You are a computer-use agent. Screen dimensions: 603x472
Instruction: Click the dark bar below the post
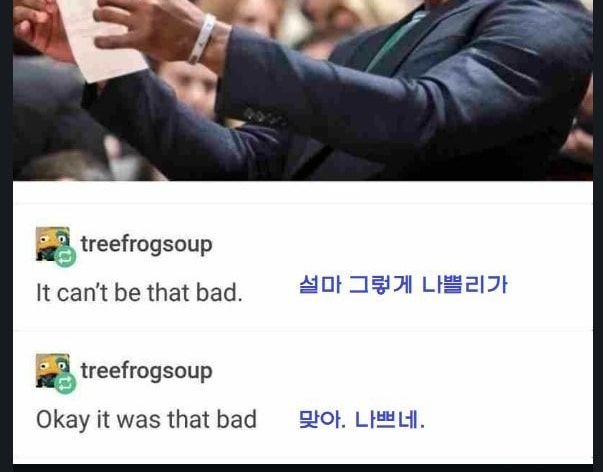(302, 468)
